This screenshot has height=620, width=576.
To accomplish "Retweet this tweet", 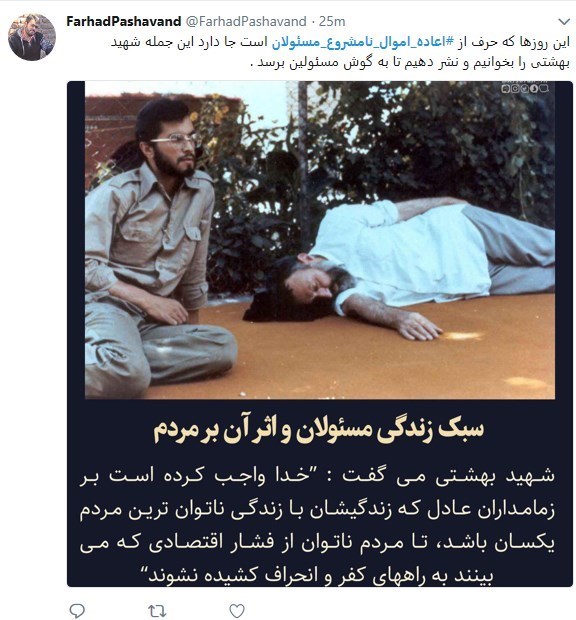I will (x=157, y=611).
